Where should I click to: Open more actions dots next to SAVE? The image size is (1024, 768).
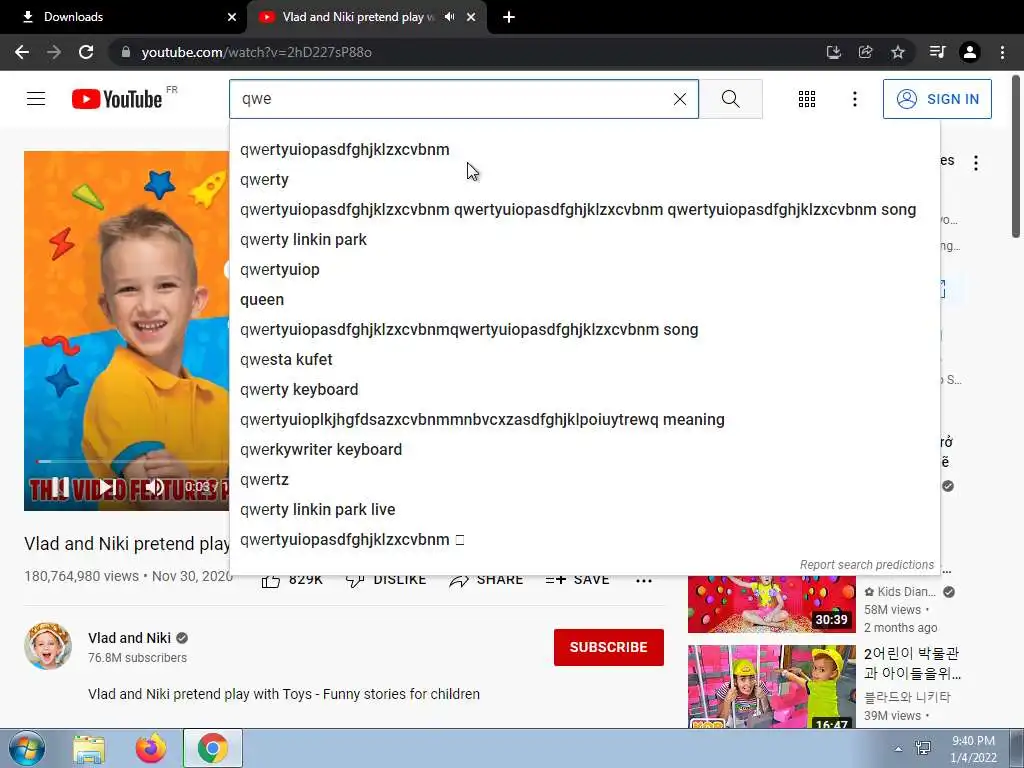[x=644, y=581]
